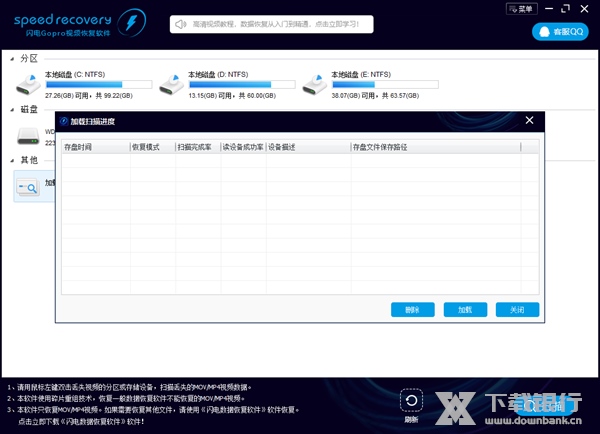
Task: Select the WD physical hard disk icon
Action: (28, 136)
